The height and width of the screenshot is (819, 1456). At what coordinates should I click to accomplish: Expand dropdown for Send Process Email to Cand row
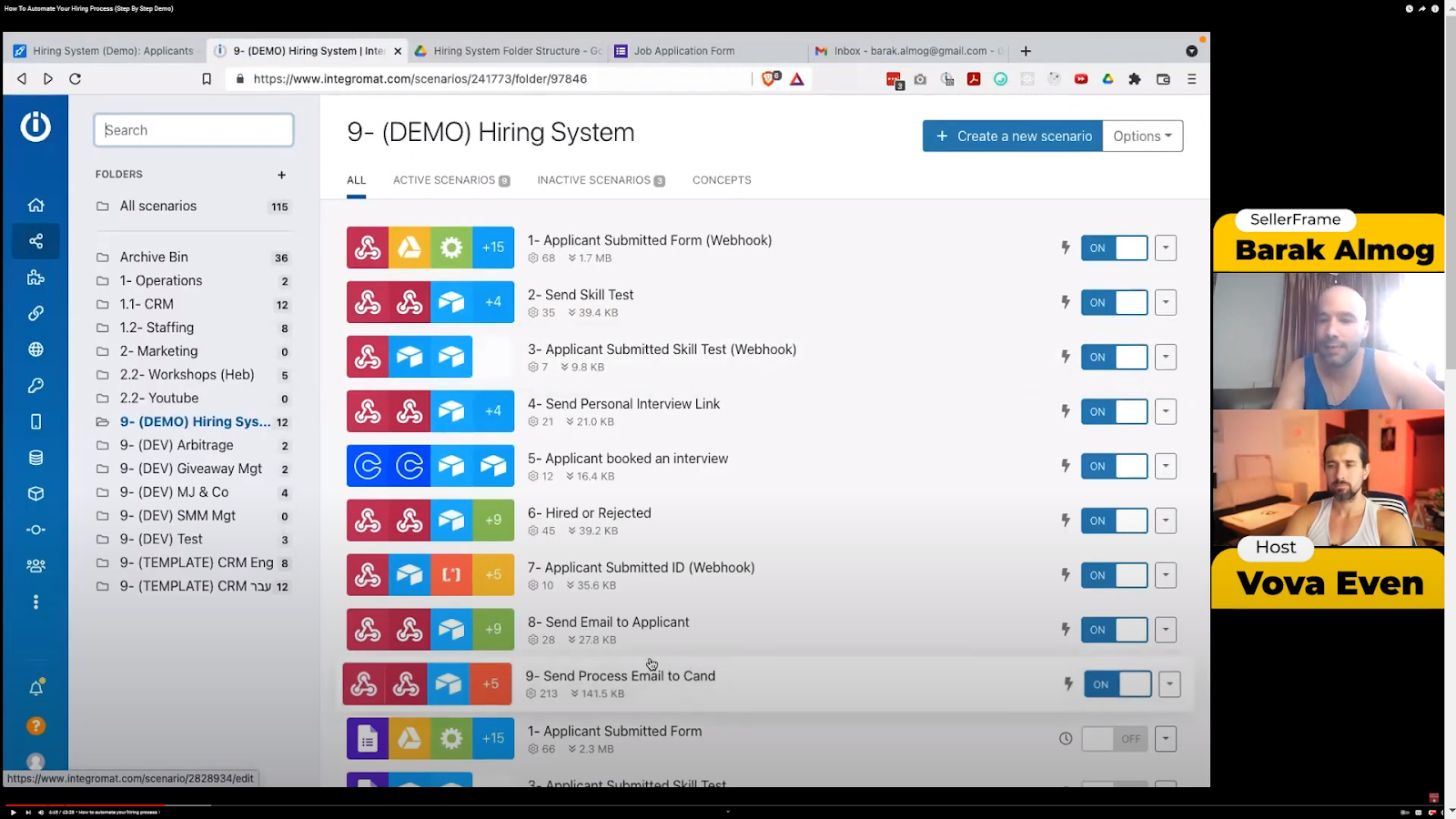click(x=1169, y=684)
